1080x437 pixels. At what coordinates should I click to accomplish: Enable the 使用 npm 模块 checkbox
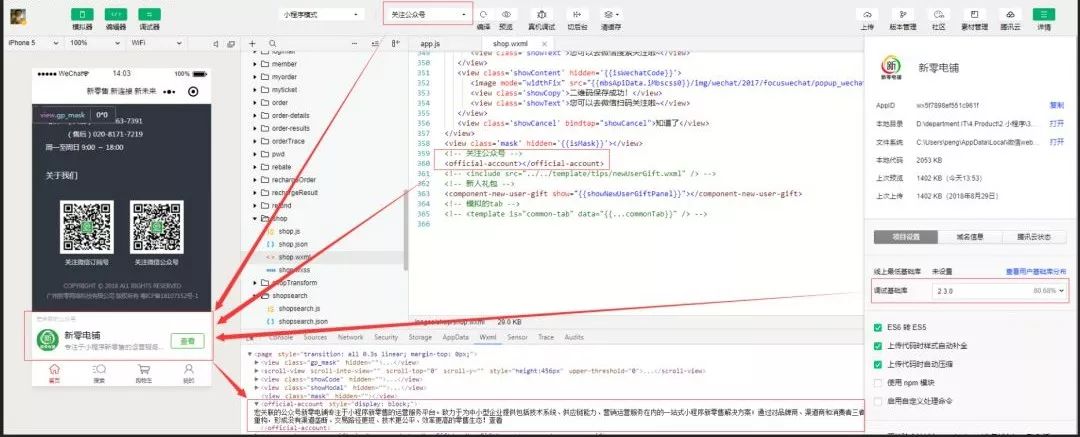(878, 383)
